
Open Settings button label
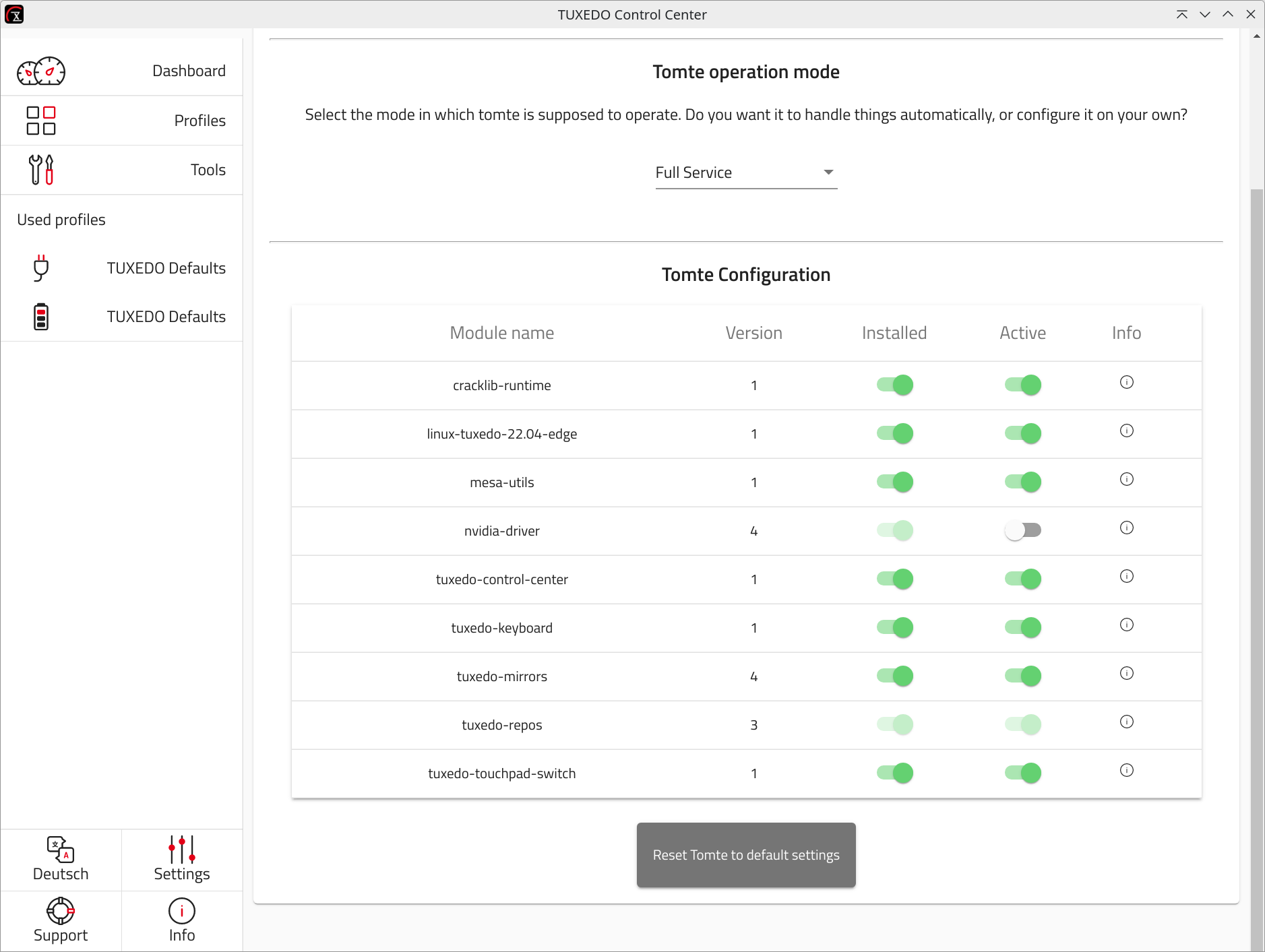[x=182, y=874]
